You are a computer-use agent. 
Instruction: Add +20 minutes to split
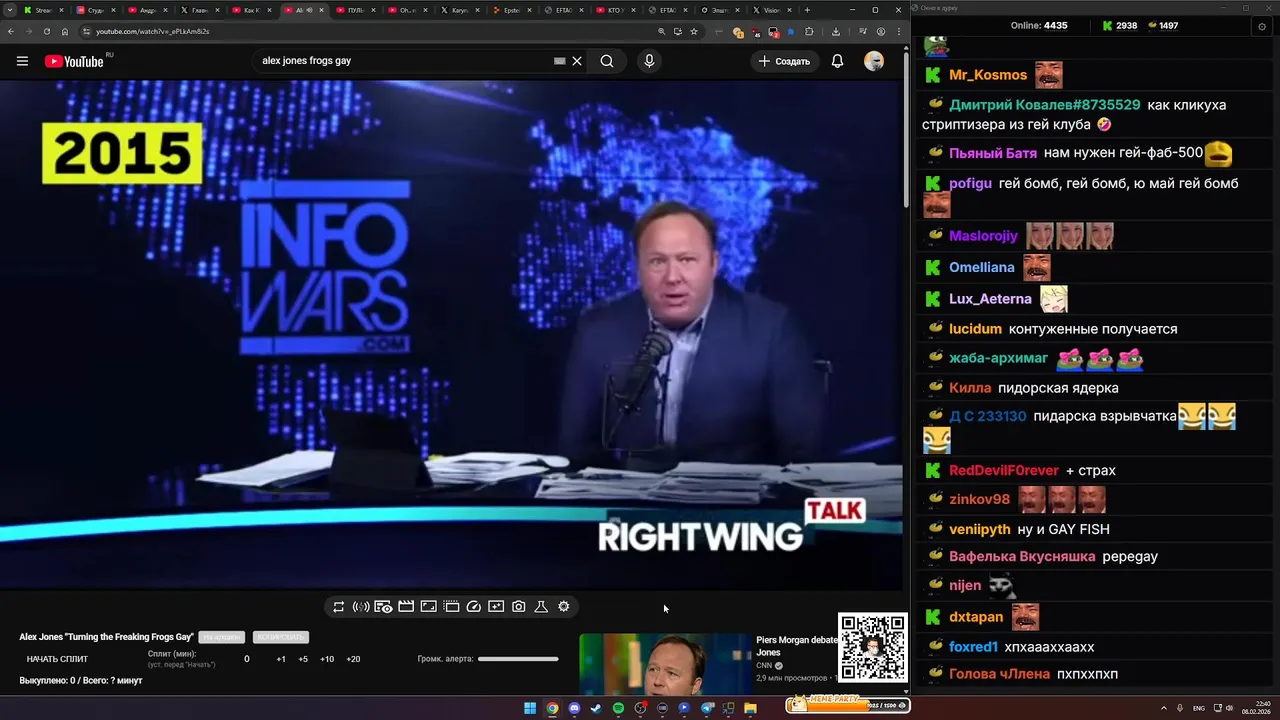coord(353,660)
